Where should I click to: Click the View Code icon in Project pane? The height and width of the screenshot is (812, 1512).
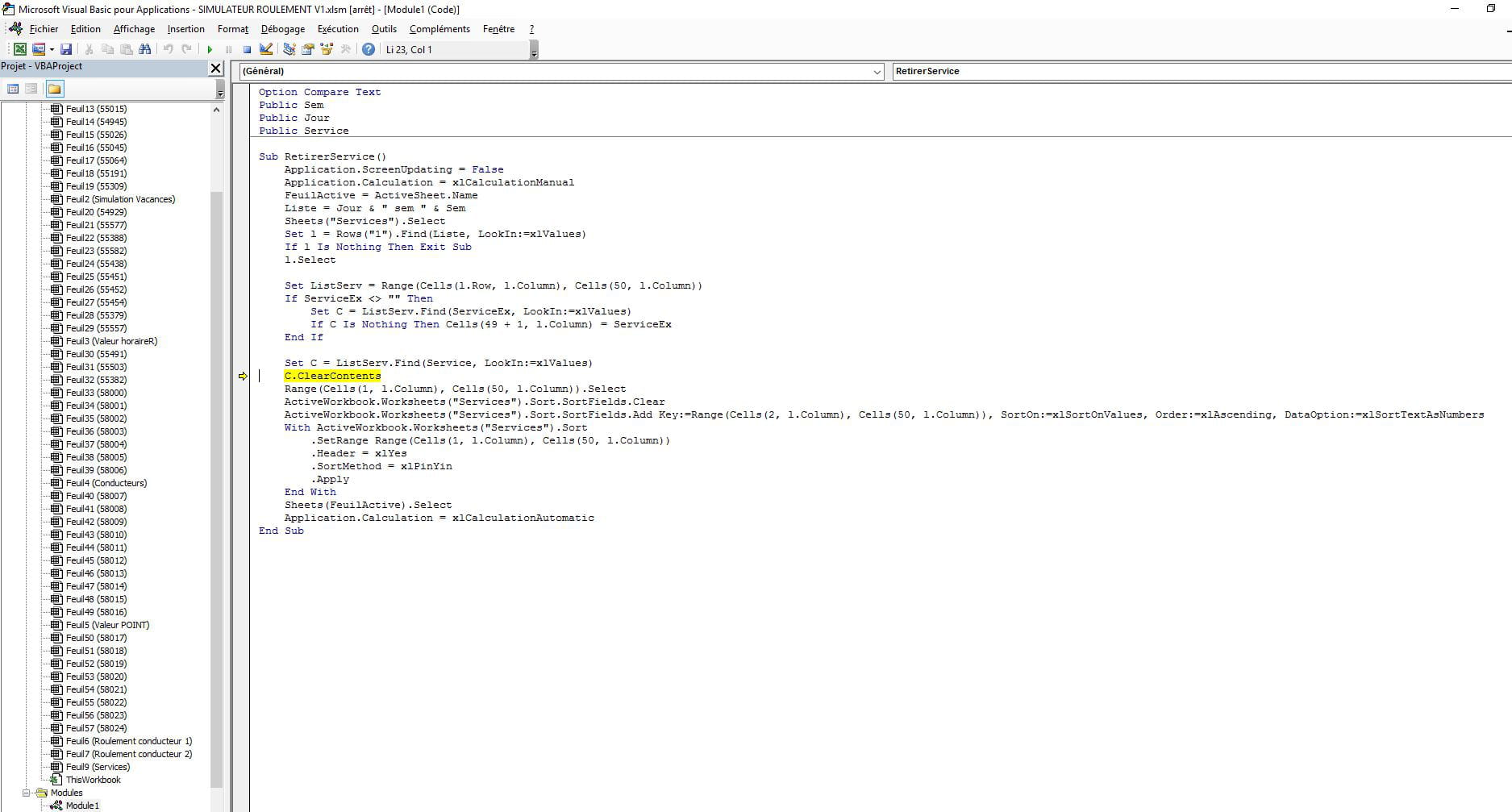click(x=13, y=89)
